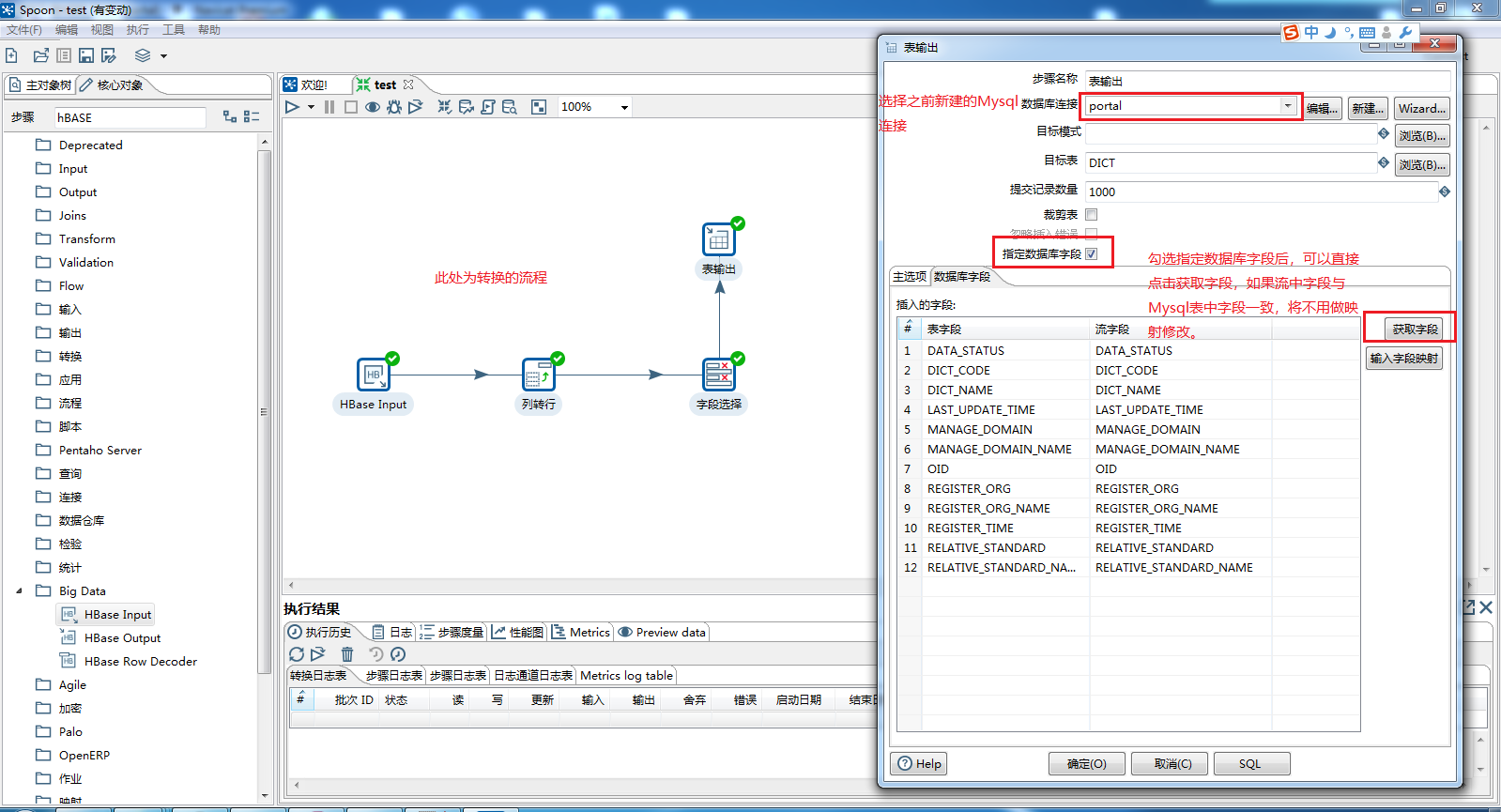Click the 目标表 DICT input field

(x=1231, y=162)
